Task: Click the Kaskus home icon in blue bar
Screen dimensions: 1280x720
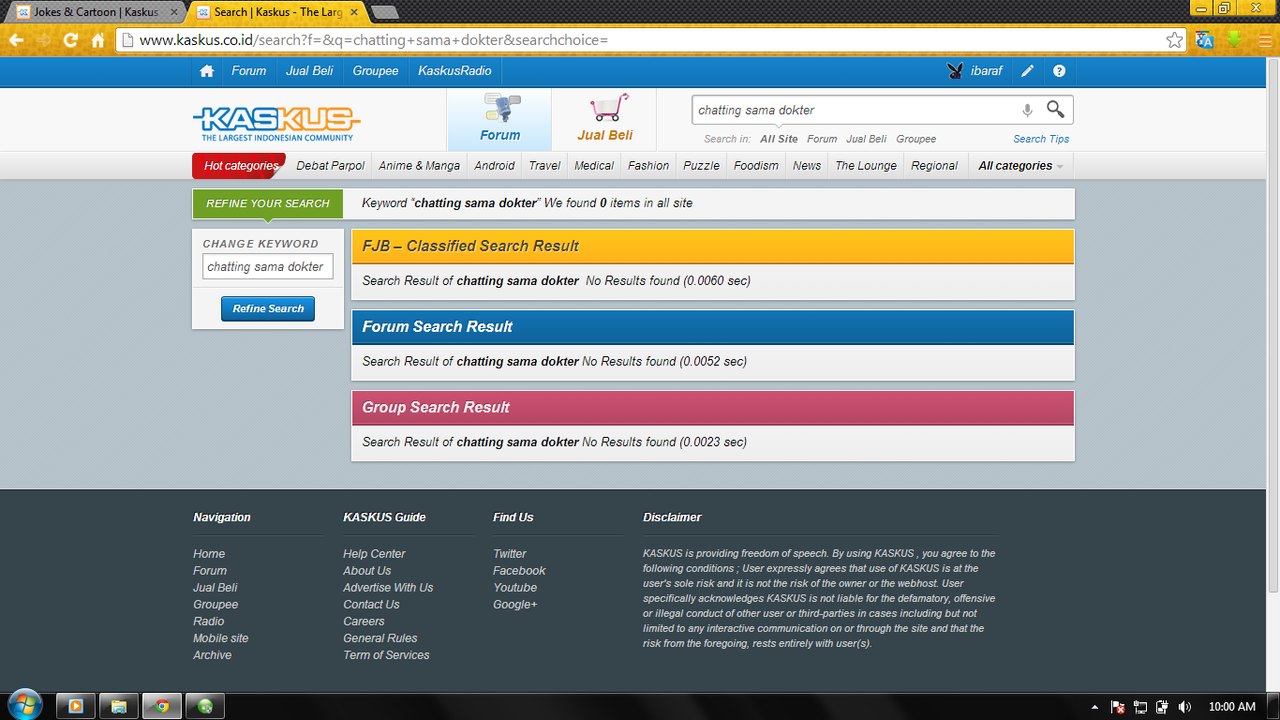Action: click(x=207, y=71)
